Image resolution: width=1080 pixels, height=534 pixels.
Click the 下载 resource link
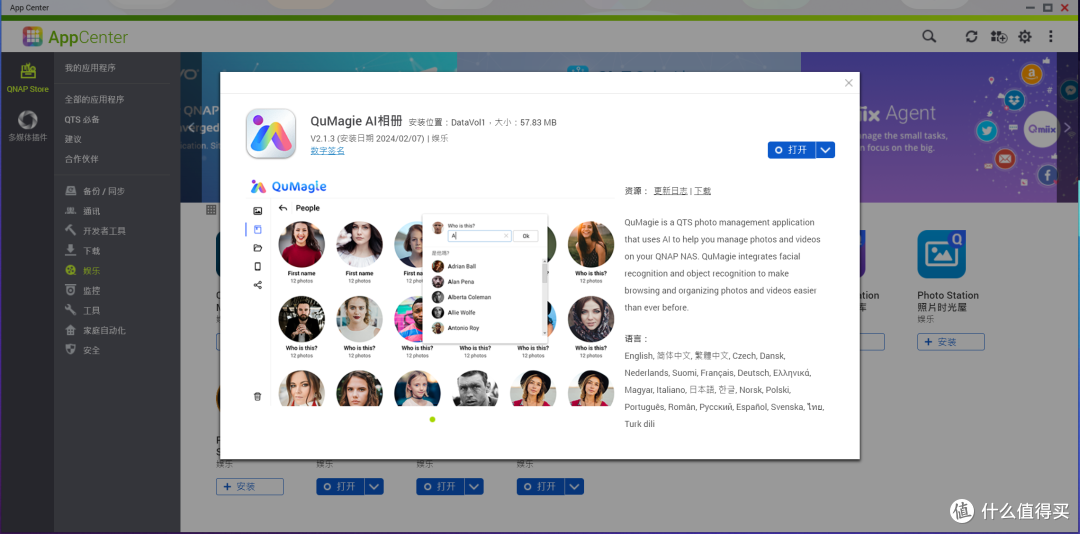(x=703, y=191)
